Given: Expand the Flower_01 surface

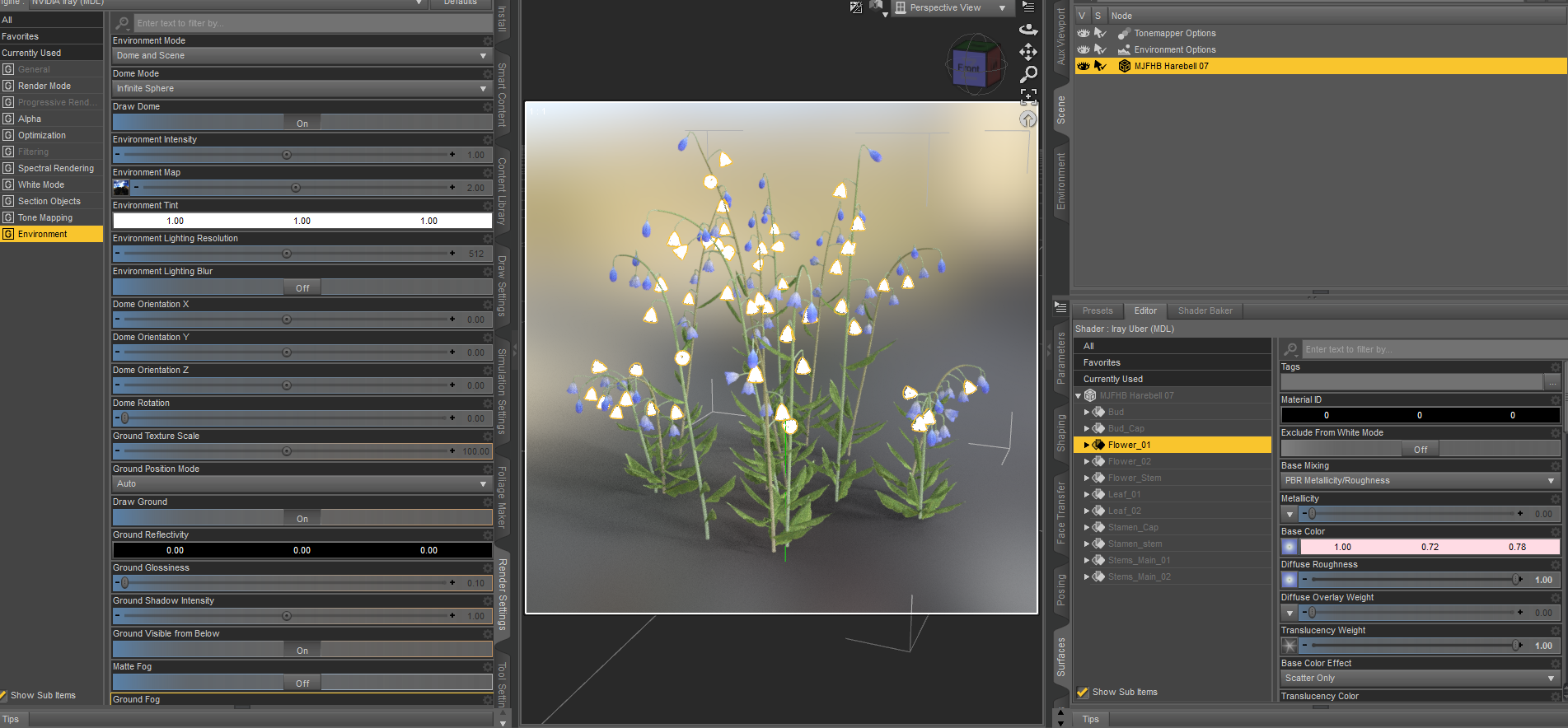Looking at the screenshot, I should 1087,445.
